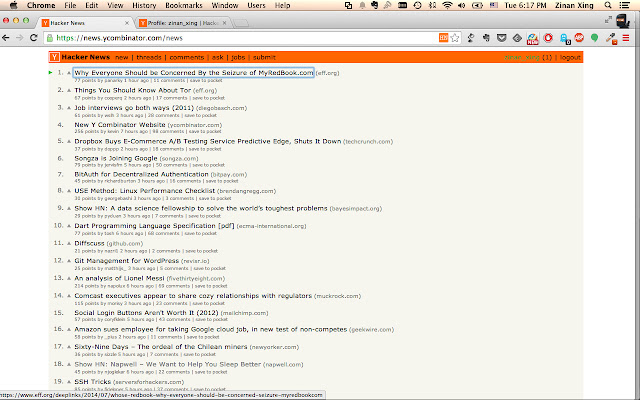The height and width of the screenshot is (400, 640).
Task: Open the Window menu
Action: (x=225, y=5)
